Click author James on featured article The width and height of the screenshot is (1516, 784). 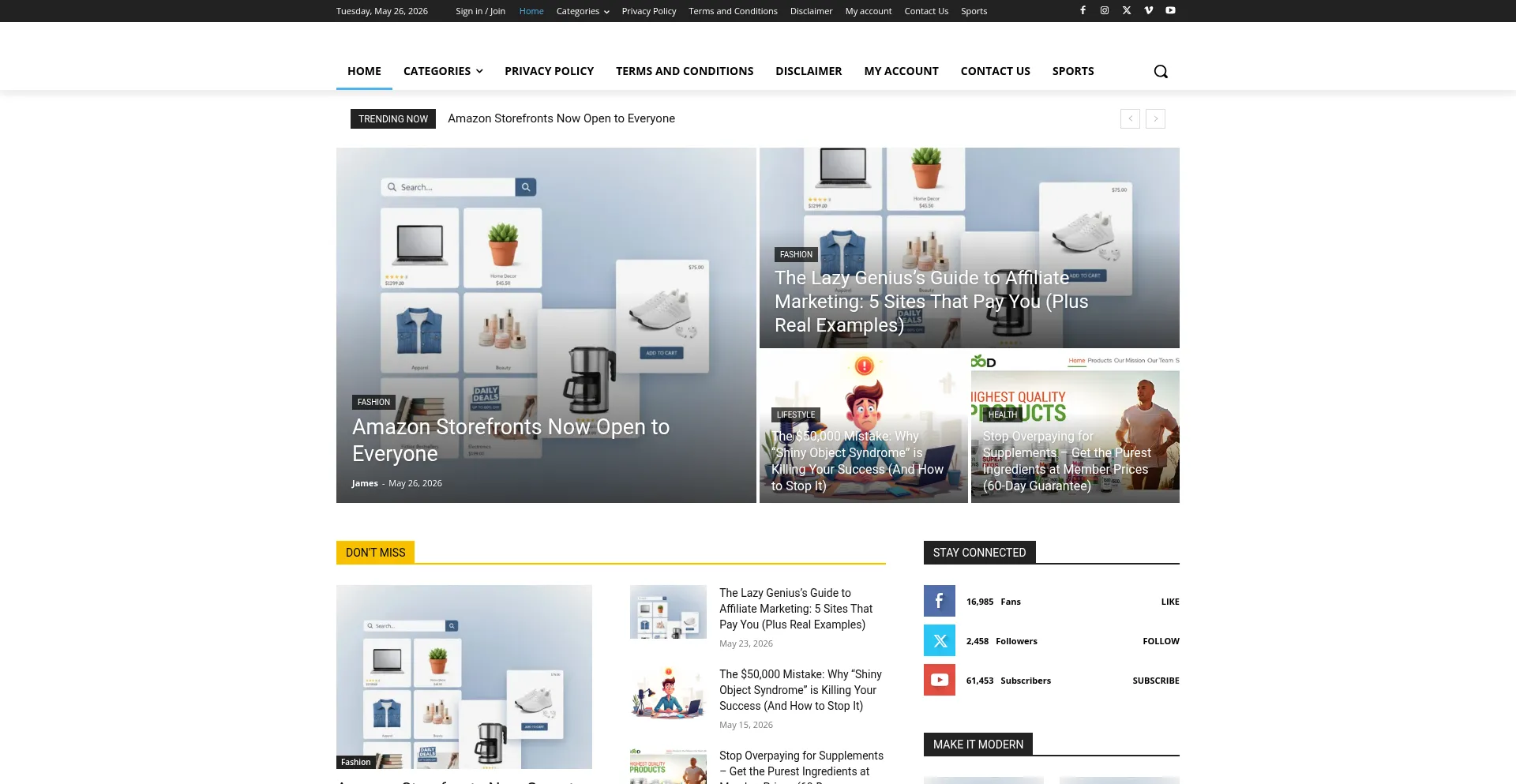[x=365, y=483]
